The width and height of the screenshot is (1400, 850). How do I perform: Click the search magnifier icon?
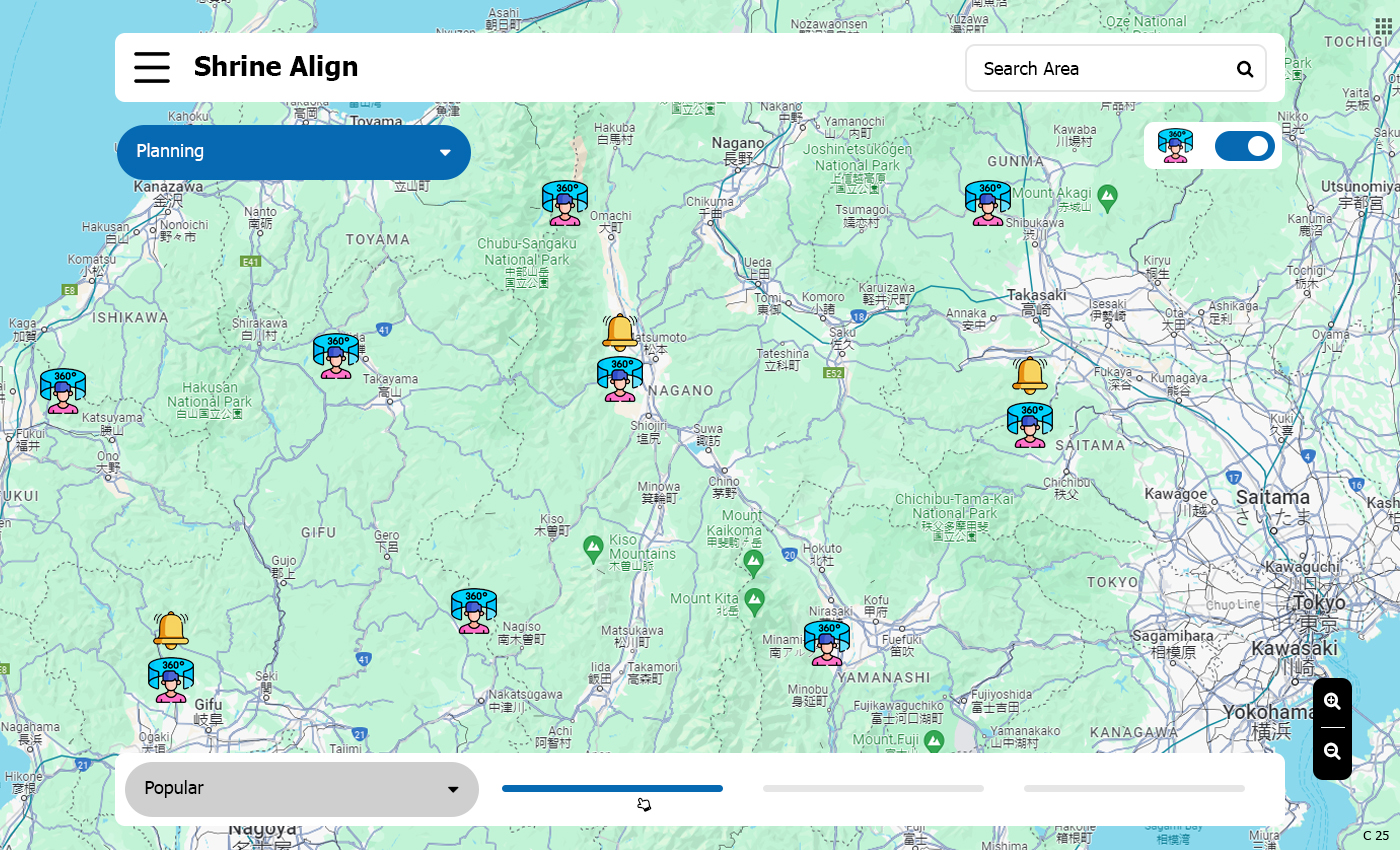[x=1245, y=69]
